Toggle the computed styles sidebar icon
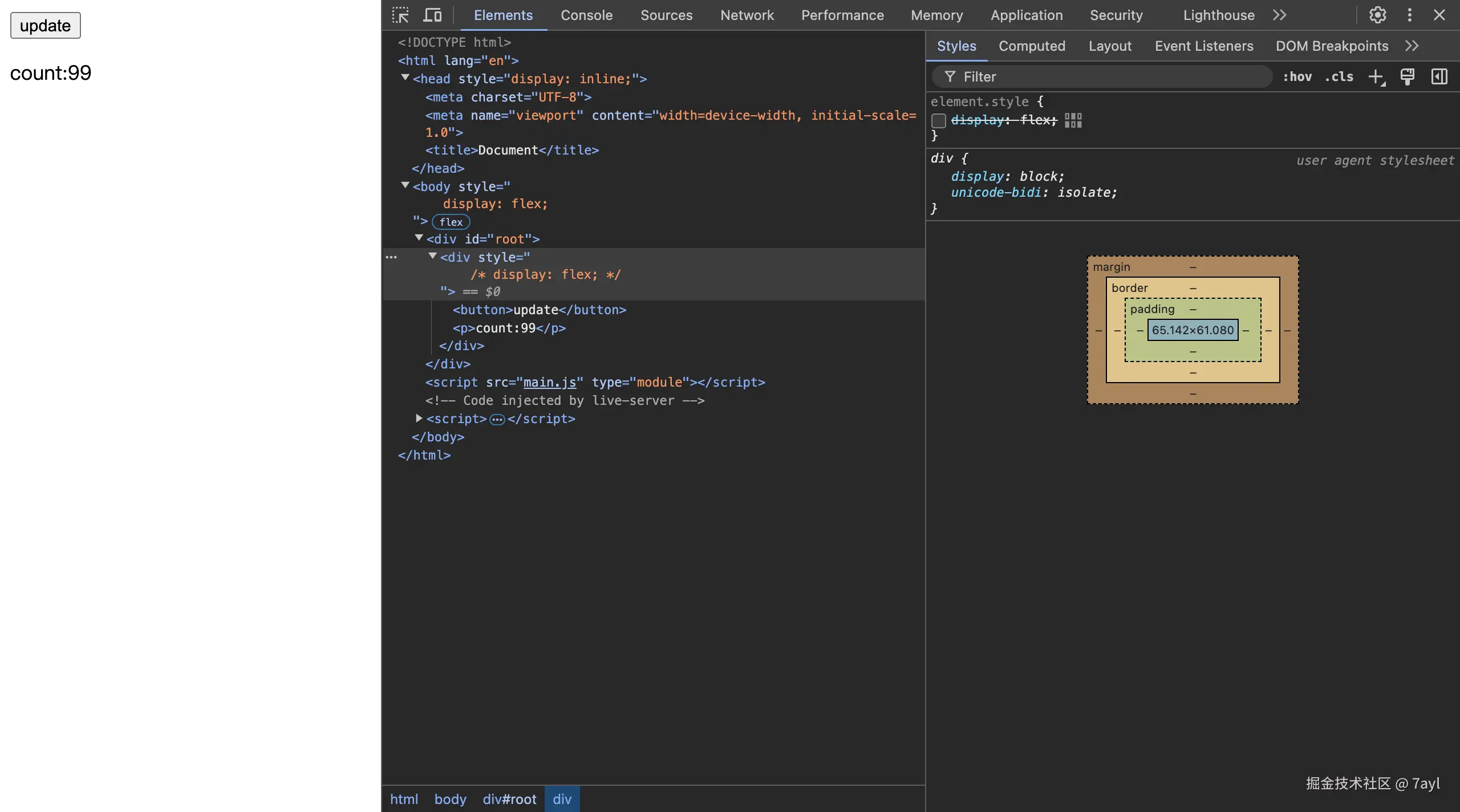This screenshot has width=1460, height=812. (1439, 77)
